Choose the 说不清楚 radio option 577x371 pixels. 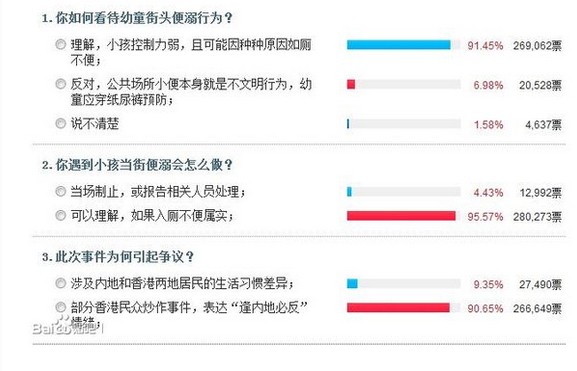(x=60, y=123)
